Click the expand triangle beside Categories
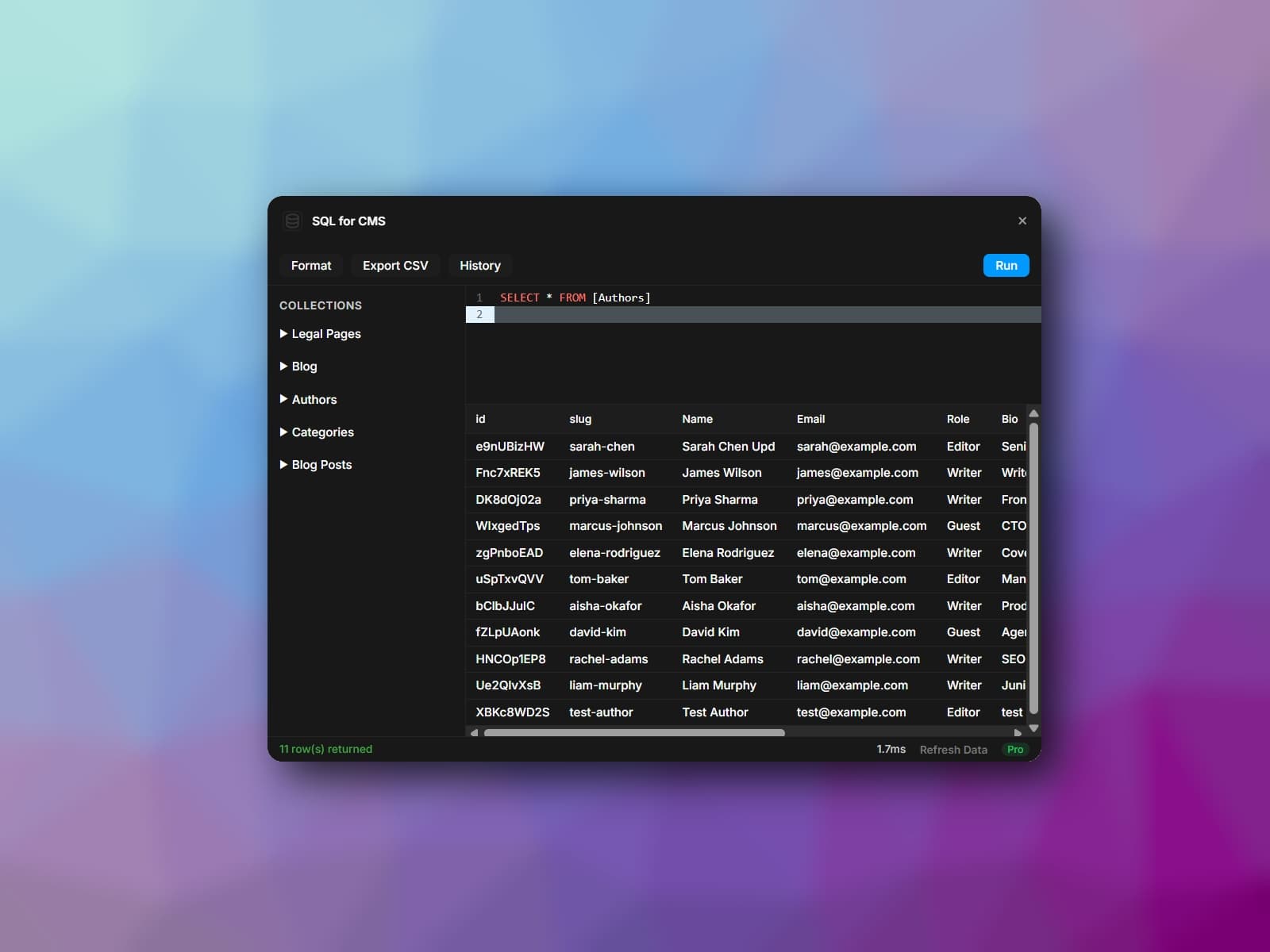1270x952 pixels. coord(283,432)
